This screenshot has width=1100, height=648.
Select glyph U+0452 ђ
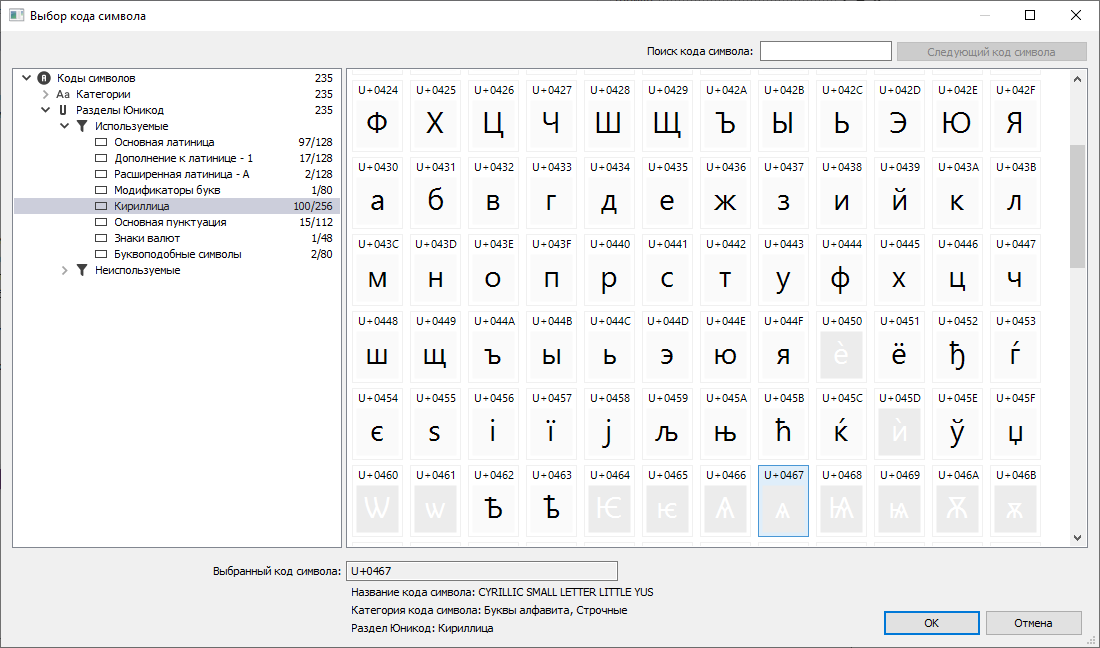point(957,347)
